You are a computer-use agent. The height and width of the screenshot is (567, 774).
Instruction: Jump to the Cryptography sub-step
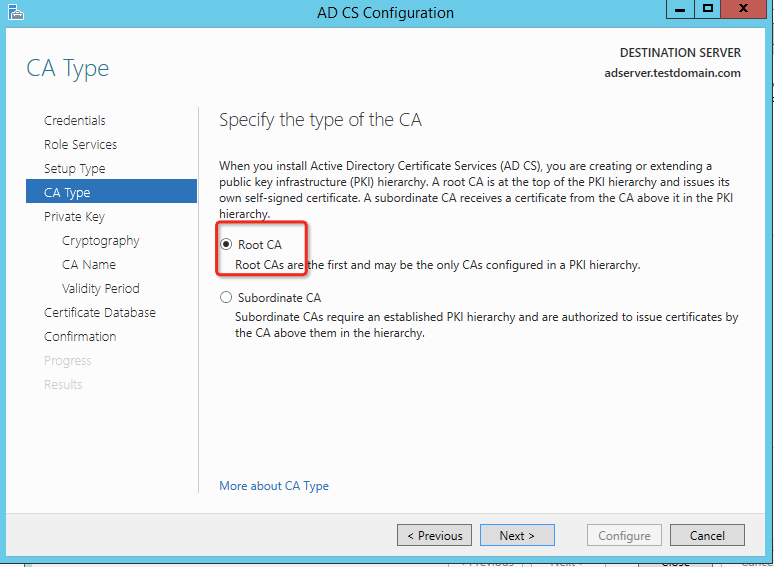coord(100,240)
